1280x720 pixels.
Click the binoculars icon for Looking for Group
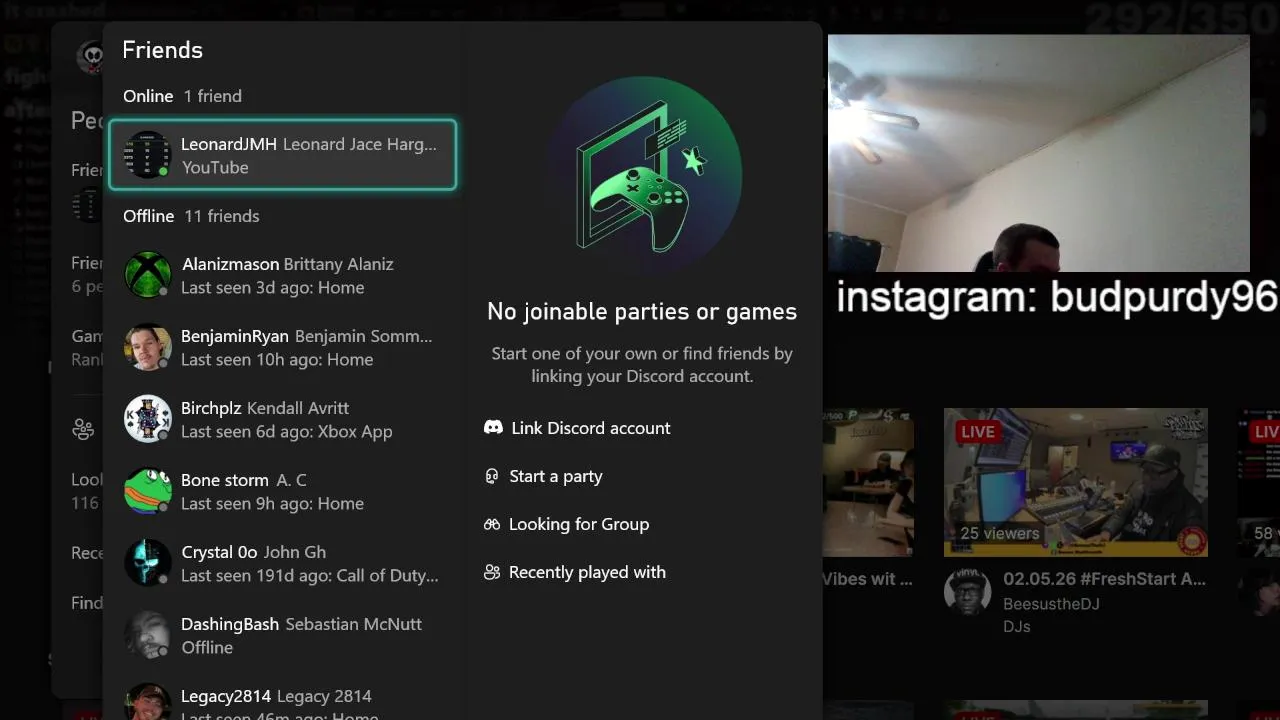coord(491,524)
